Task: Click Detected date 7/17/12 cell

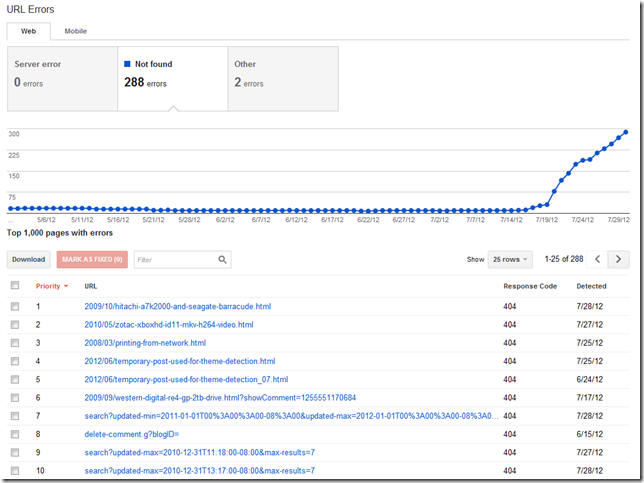Action: click(589, 398)
